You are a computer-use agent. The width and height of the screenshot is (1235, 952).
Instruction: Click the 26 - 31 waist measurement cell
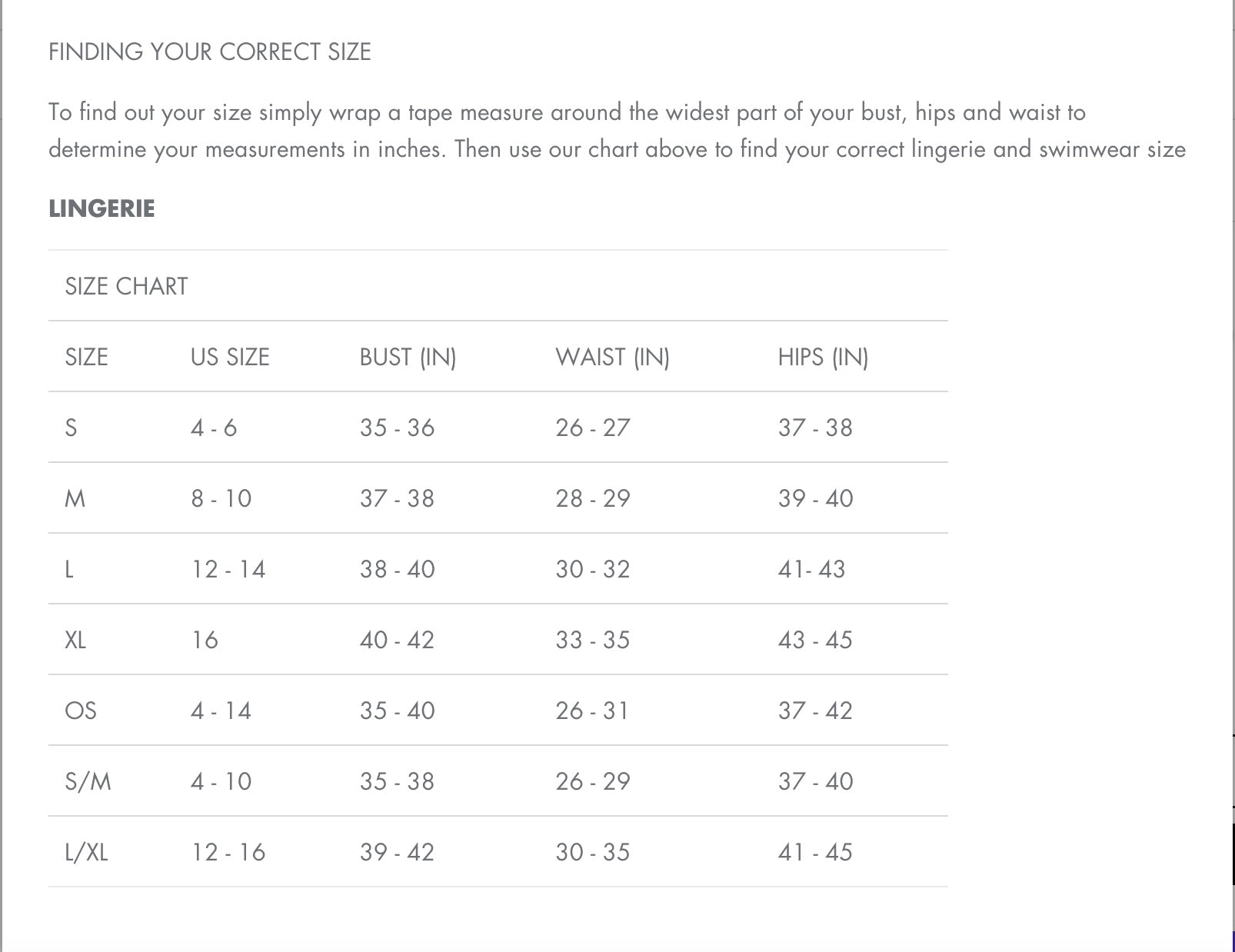(x=592, y=711)
